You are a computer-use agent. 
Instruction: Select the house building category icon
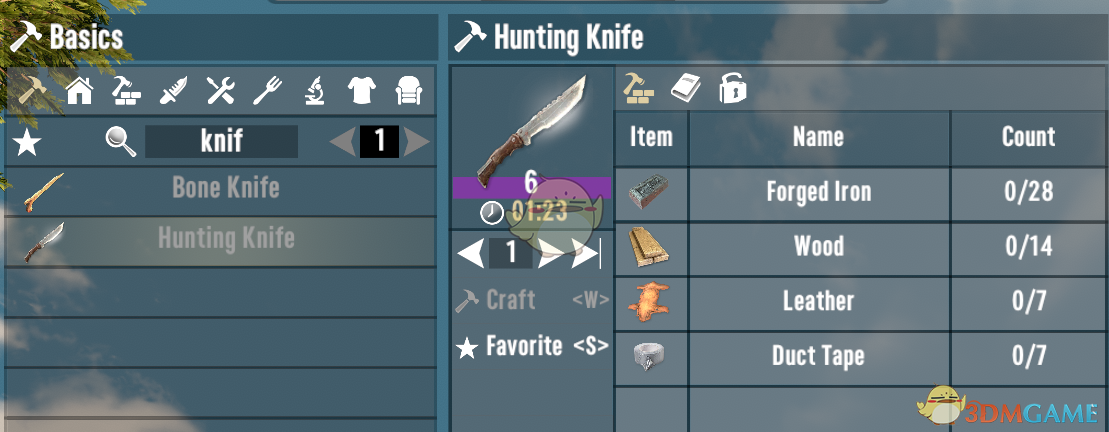coord(79,91)
